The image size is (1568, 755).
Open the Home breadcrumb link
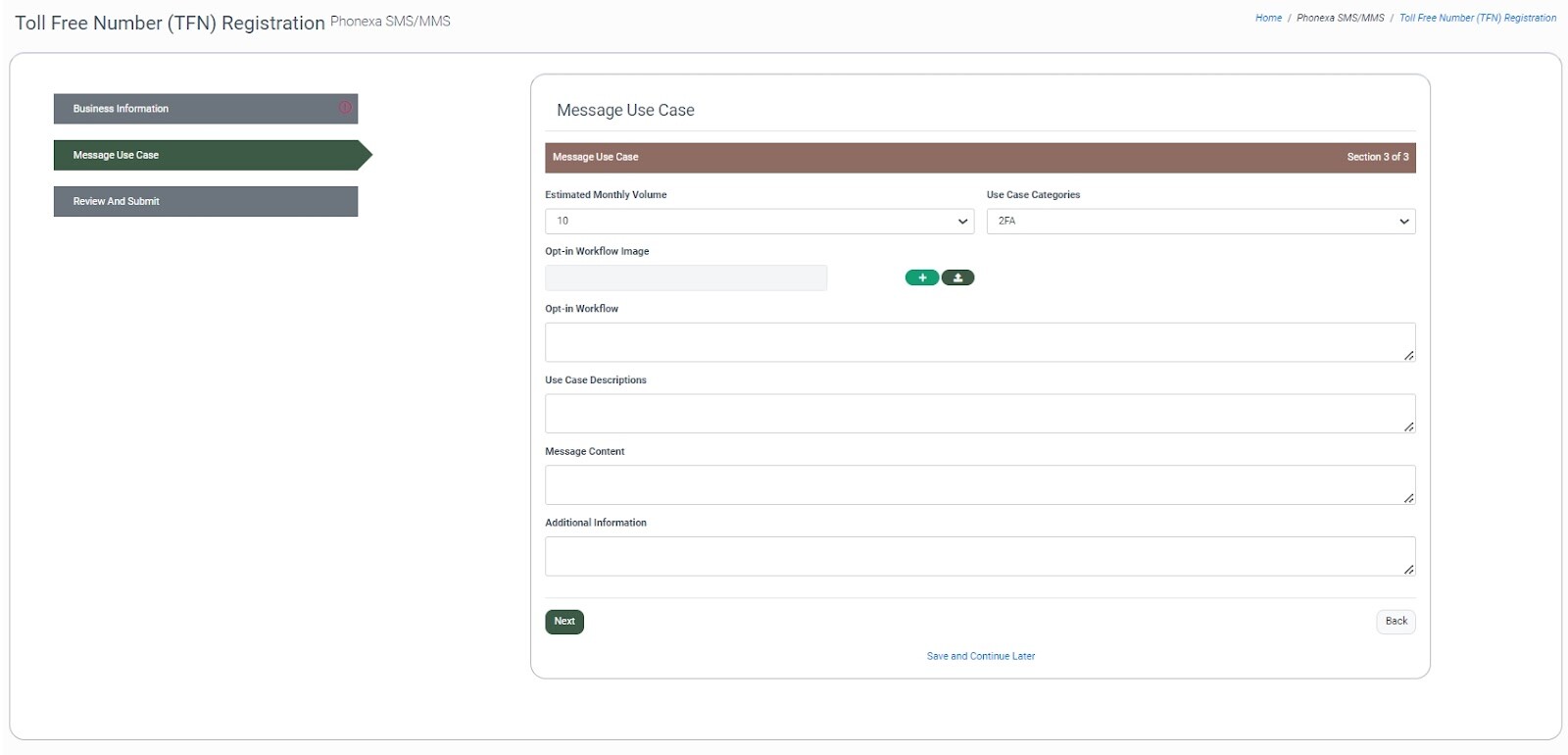coord(1268,18)
